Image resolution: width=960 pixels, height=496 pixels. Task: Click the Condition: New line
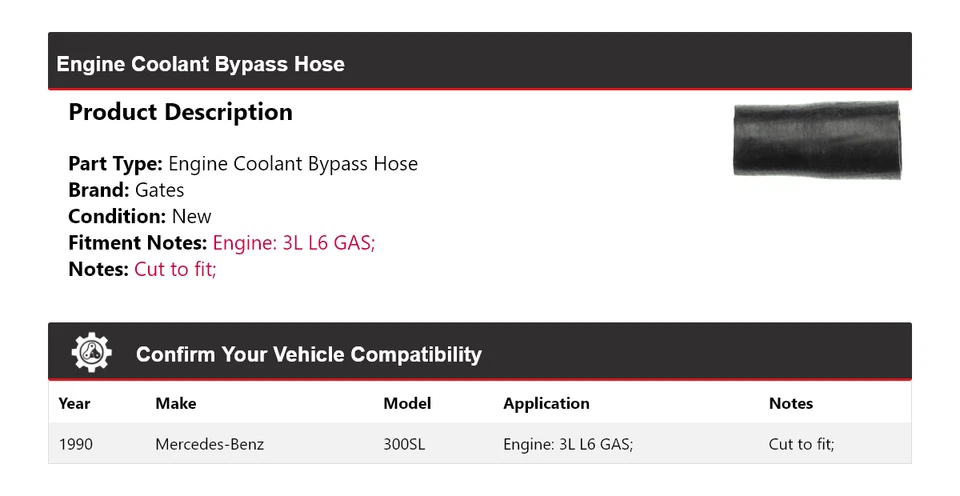[140, 216]
